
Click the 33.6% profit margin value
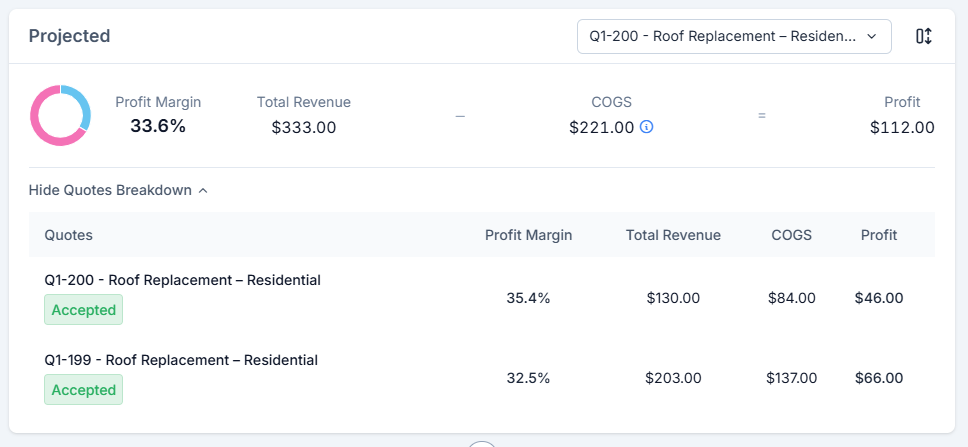tap(158, 126)
